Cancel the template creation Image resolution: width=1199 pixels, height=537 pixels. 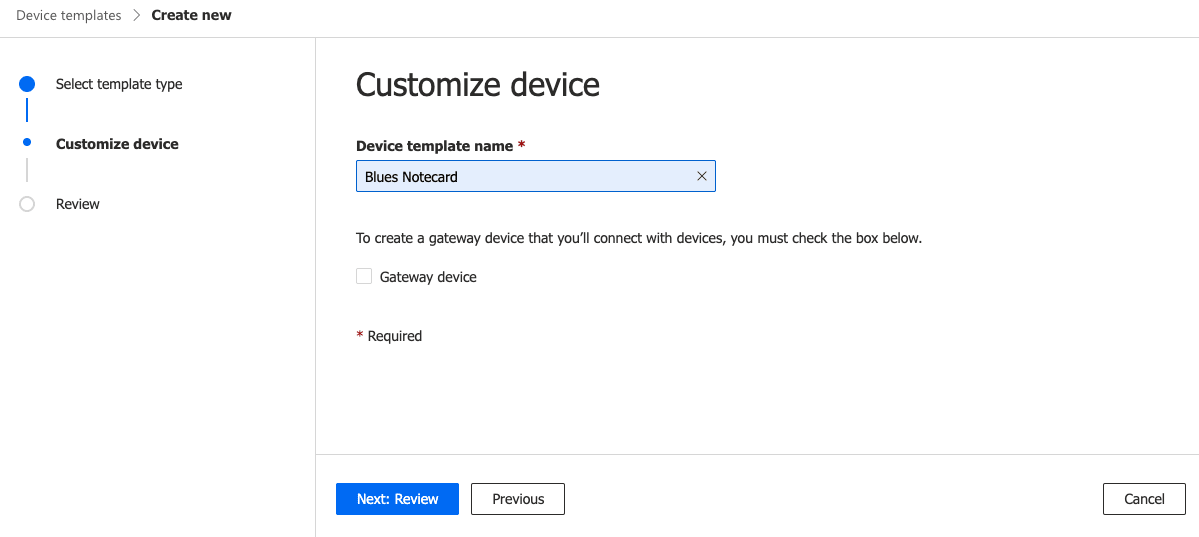[1144, 499]
